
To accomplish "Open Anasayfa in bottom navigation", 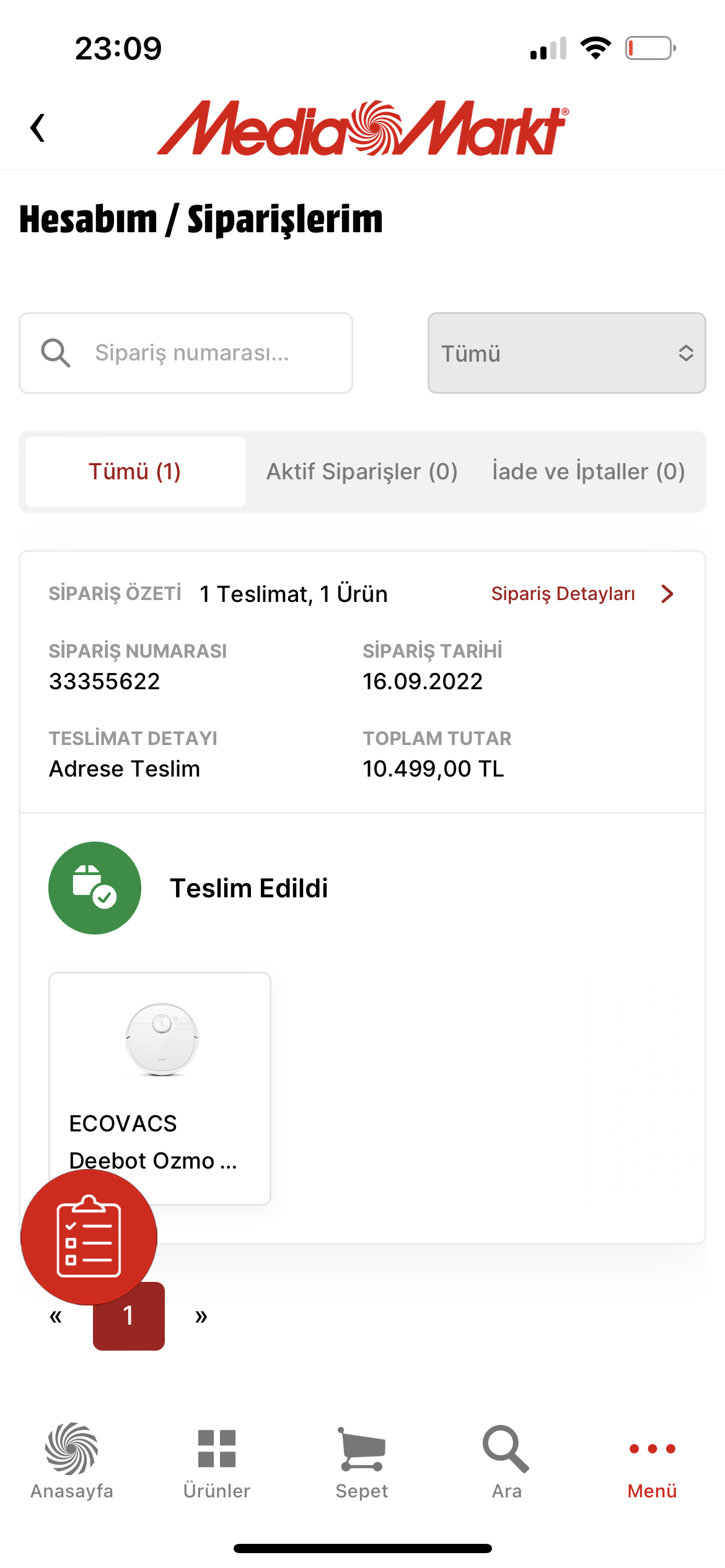I will tap(72, 1461).
